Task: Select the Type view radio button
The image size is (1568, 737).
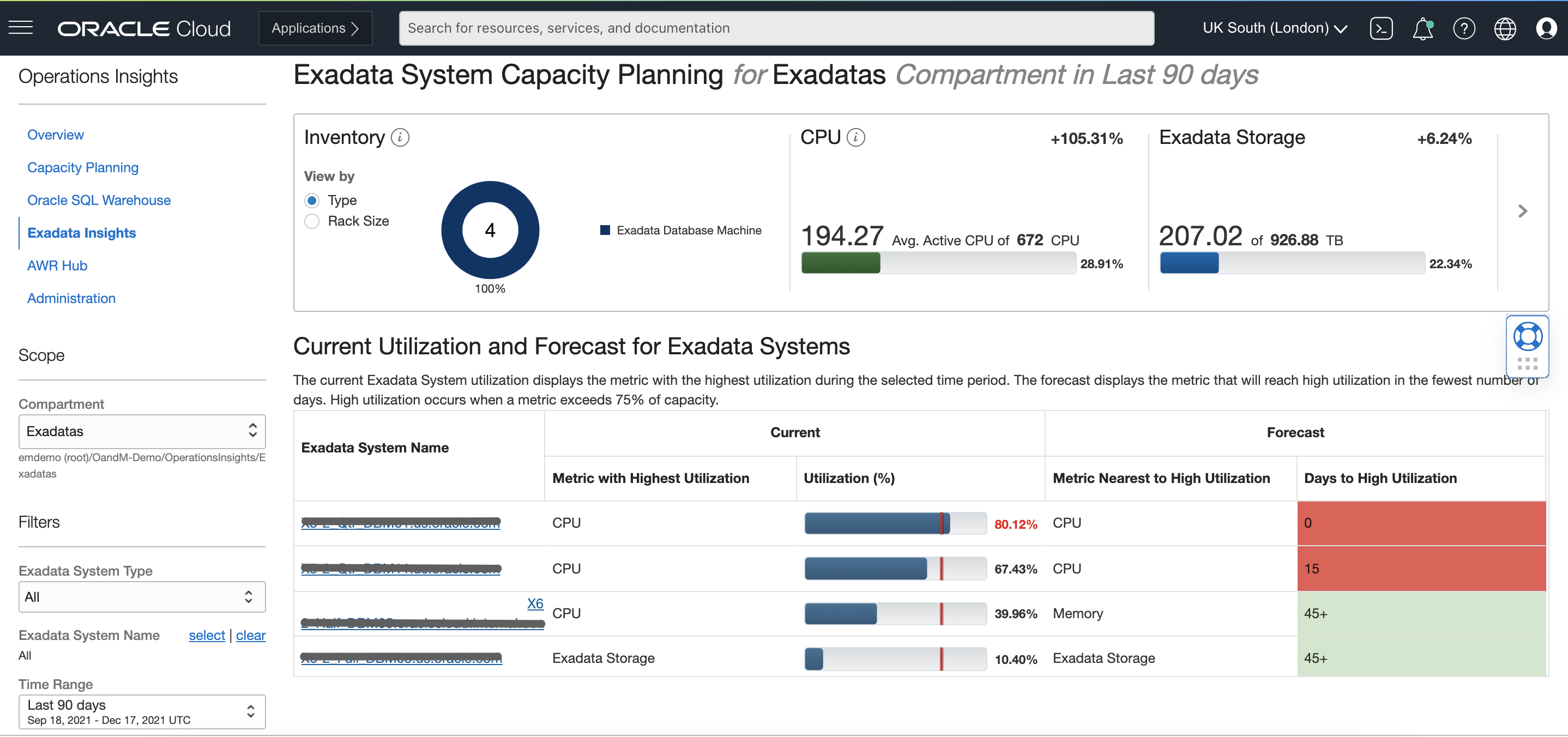Action: coord(312,200)
